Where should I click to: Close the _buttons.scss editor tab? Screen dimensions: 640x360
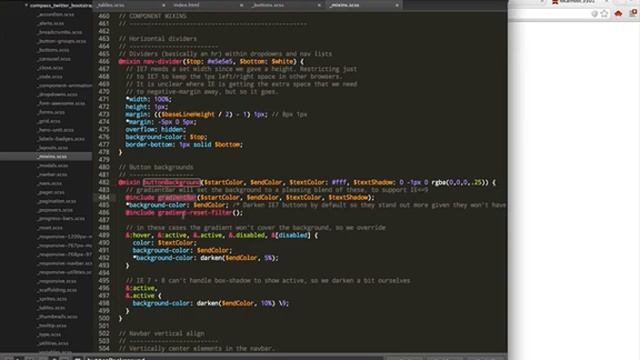[x=319, y=5]
